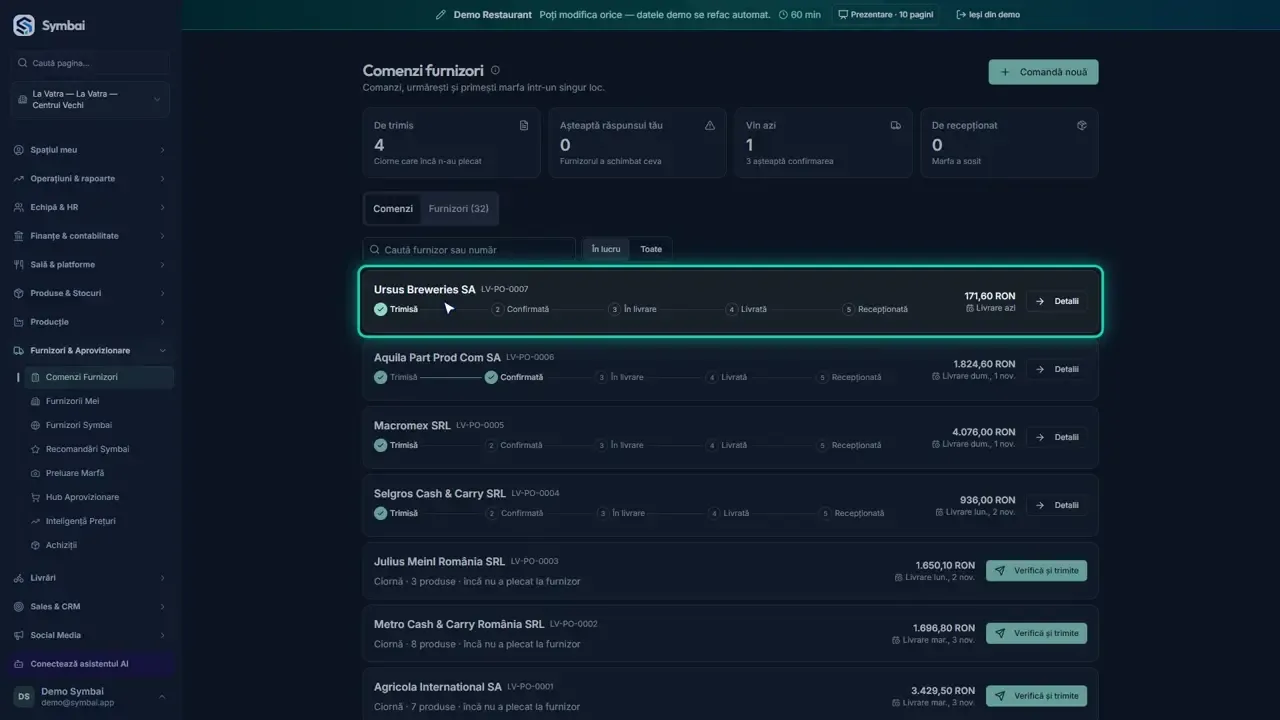Switch the order filter to În lucru
This screenshot has width=1280, height=720.
tap(606, 249)
